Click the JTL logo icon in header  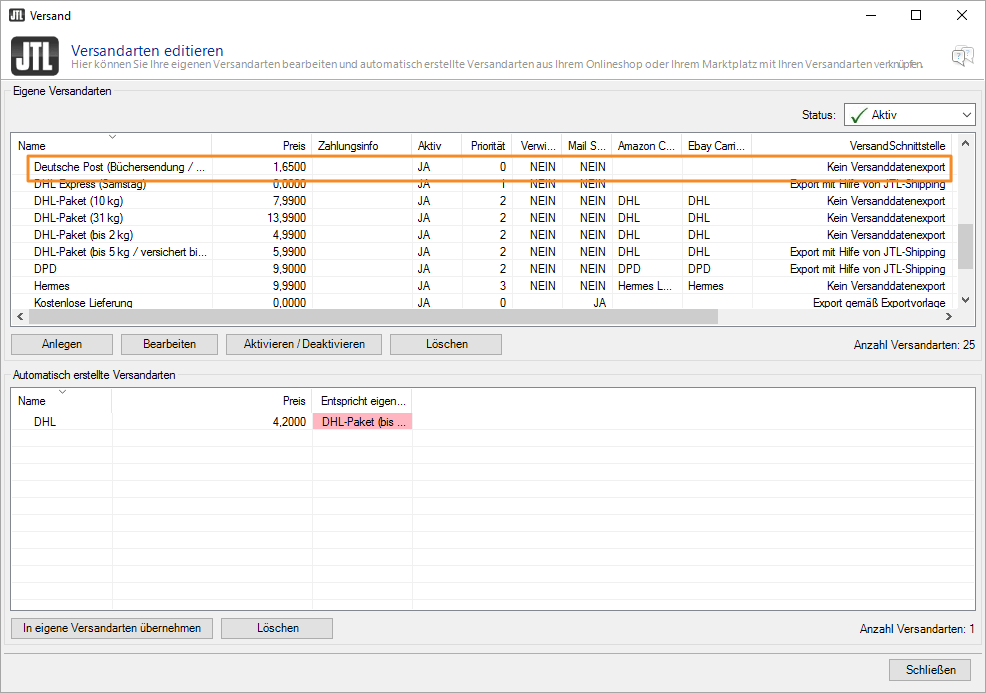click(x=35, y=55)
